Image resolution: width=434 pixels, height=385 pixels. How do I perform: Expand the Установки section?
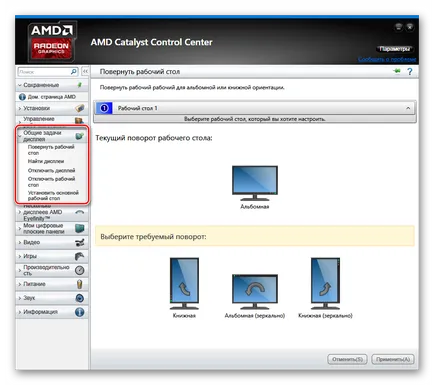click(20, 108)
